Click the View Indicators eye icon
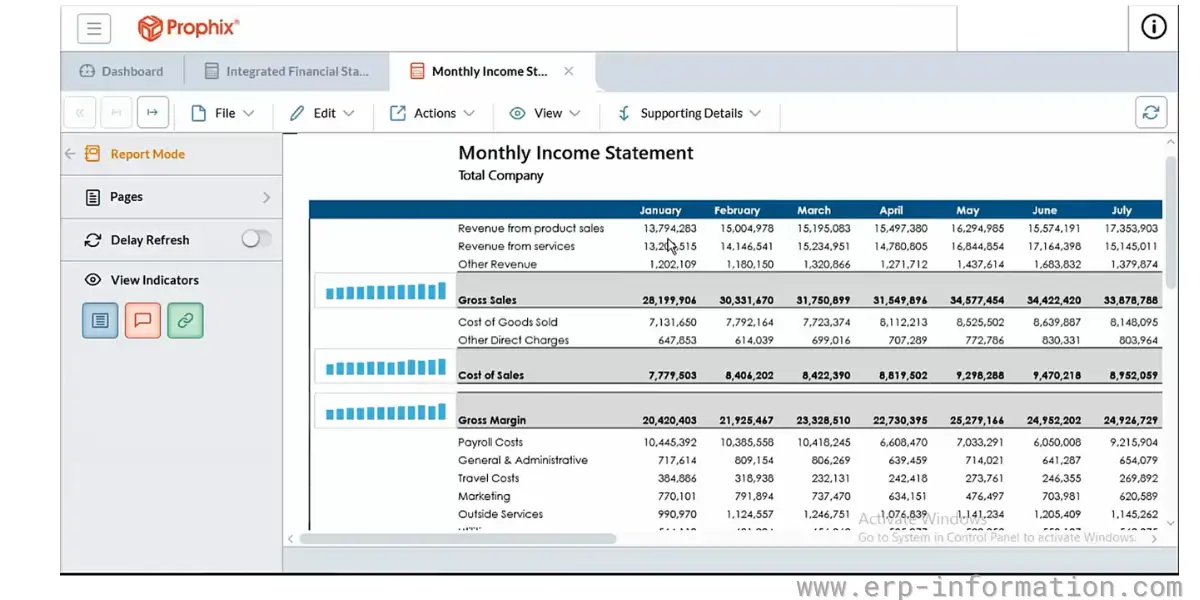The image size is (1200, 600). pos(93,280)
